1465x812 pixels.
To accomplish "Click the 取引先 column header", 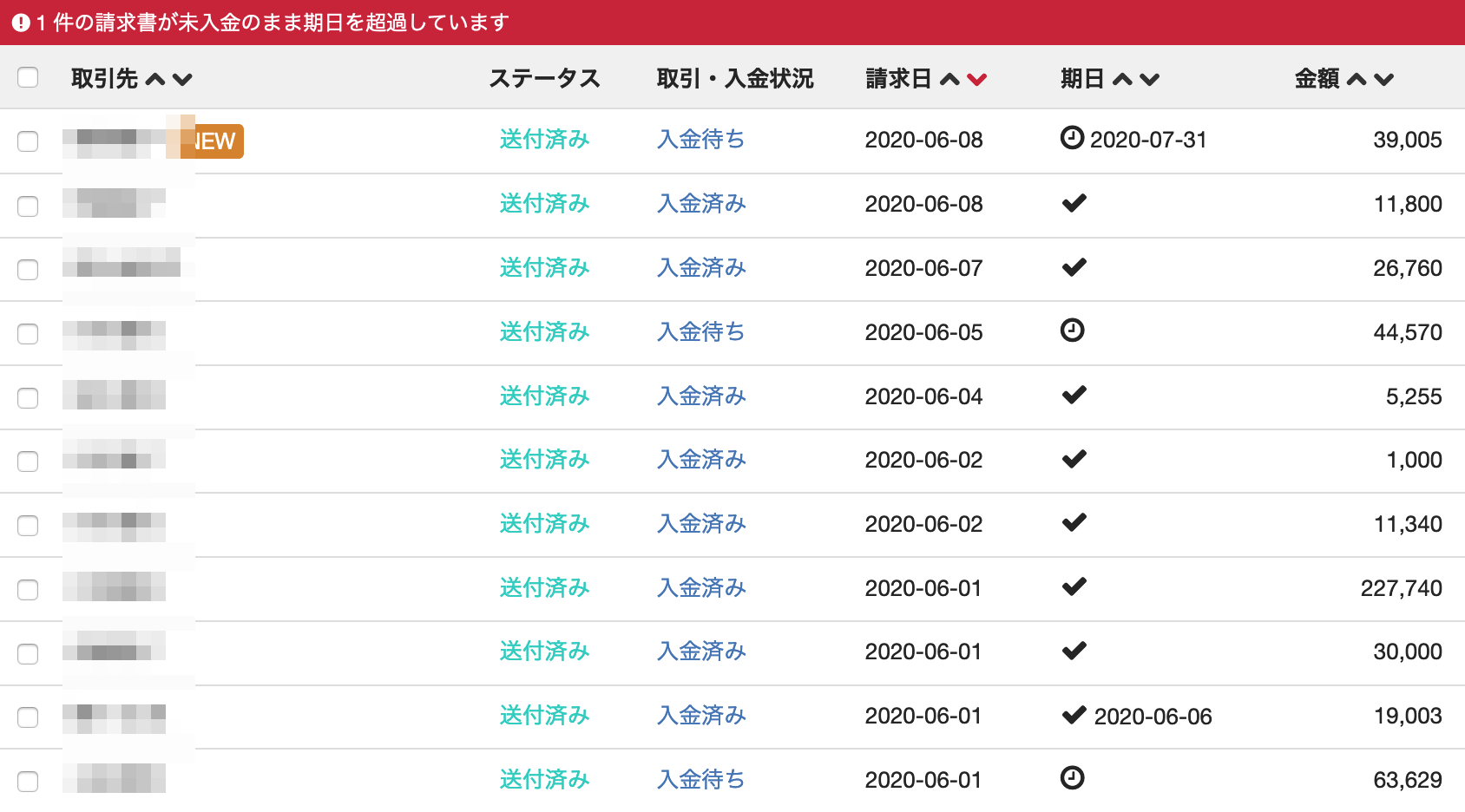I will point(104,79).
